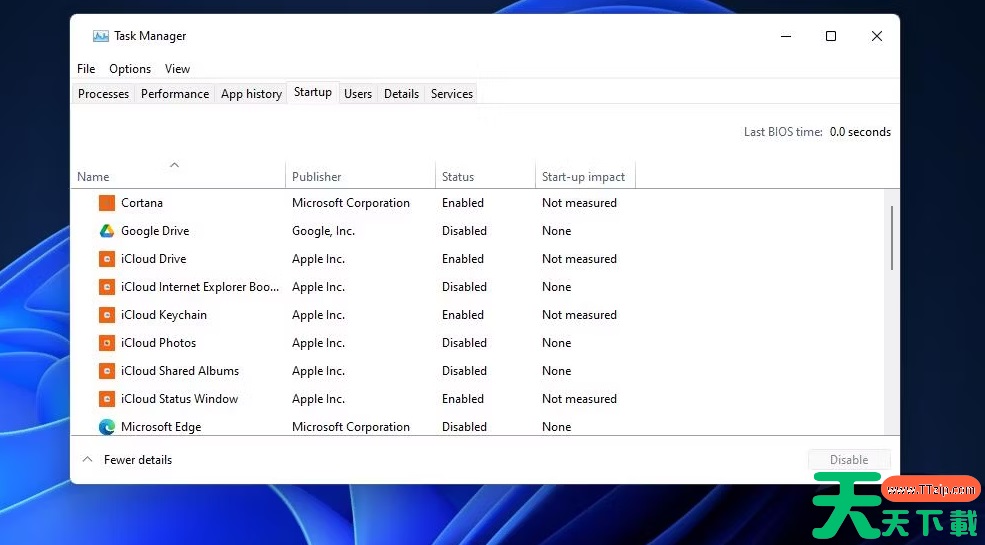Click the Cortana orange app icon

click(x=107, y=203)
